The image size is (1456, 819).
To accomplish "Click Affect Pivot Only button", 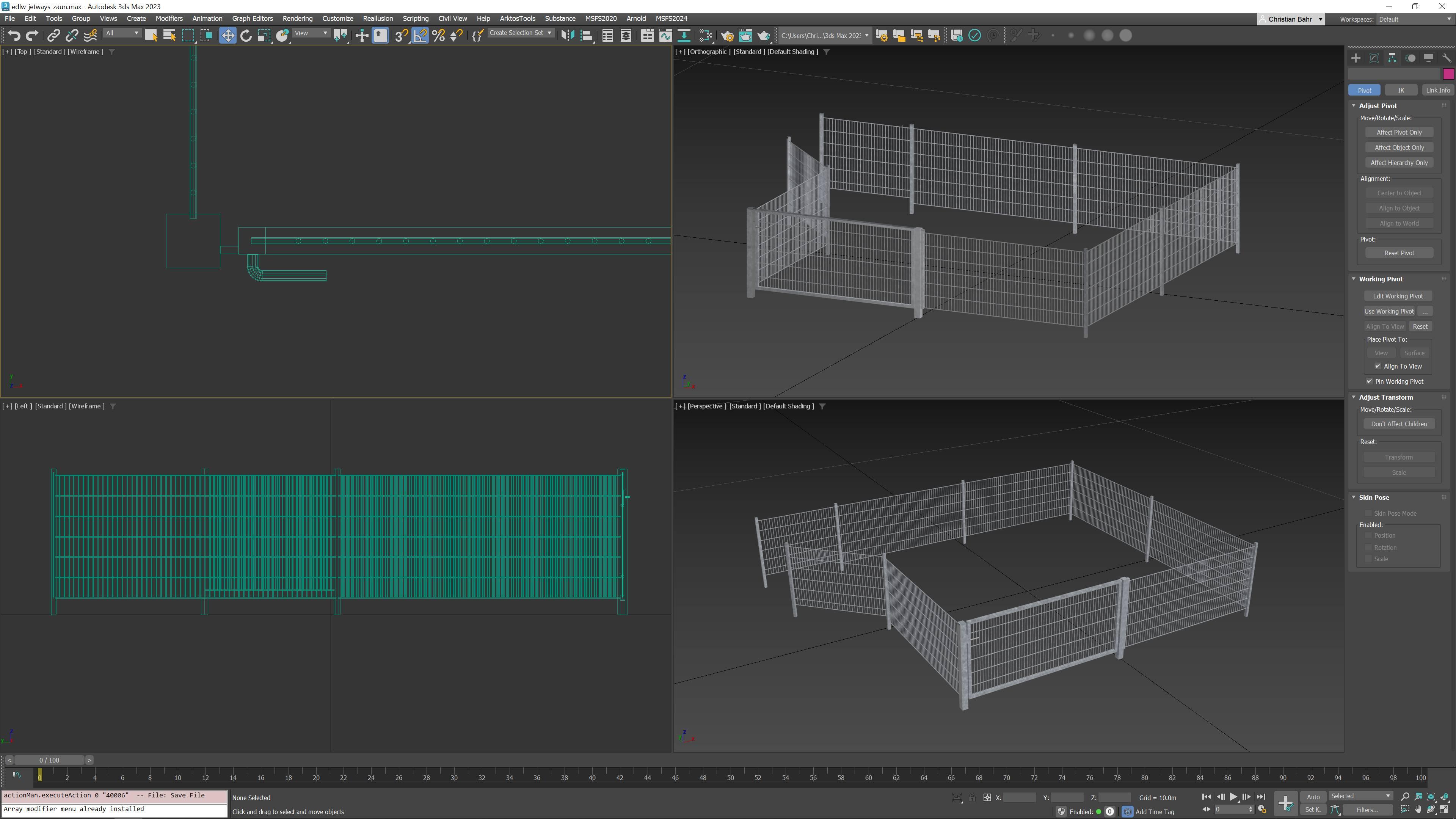I will coord(1399,132).
